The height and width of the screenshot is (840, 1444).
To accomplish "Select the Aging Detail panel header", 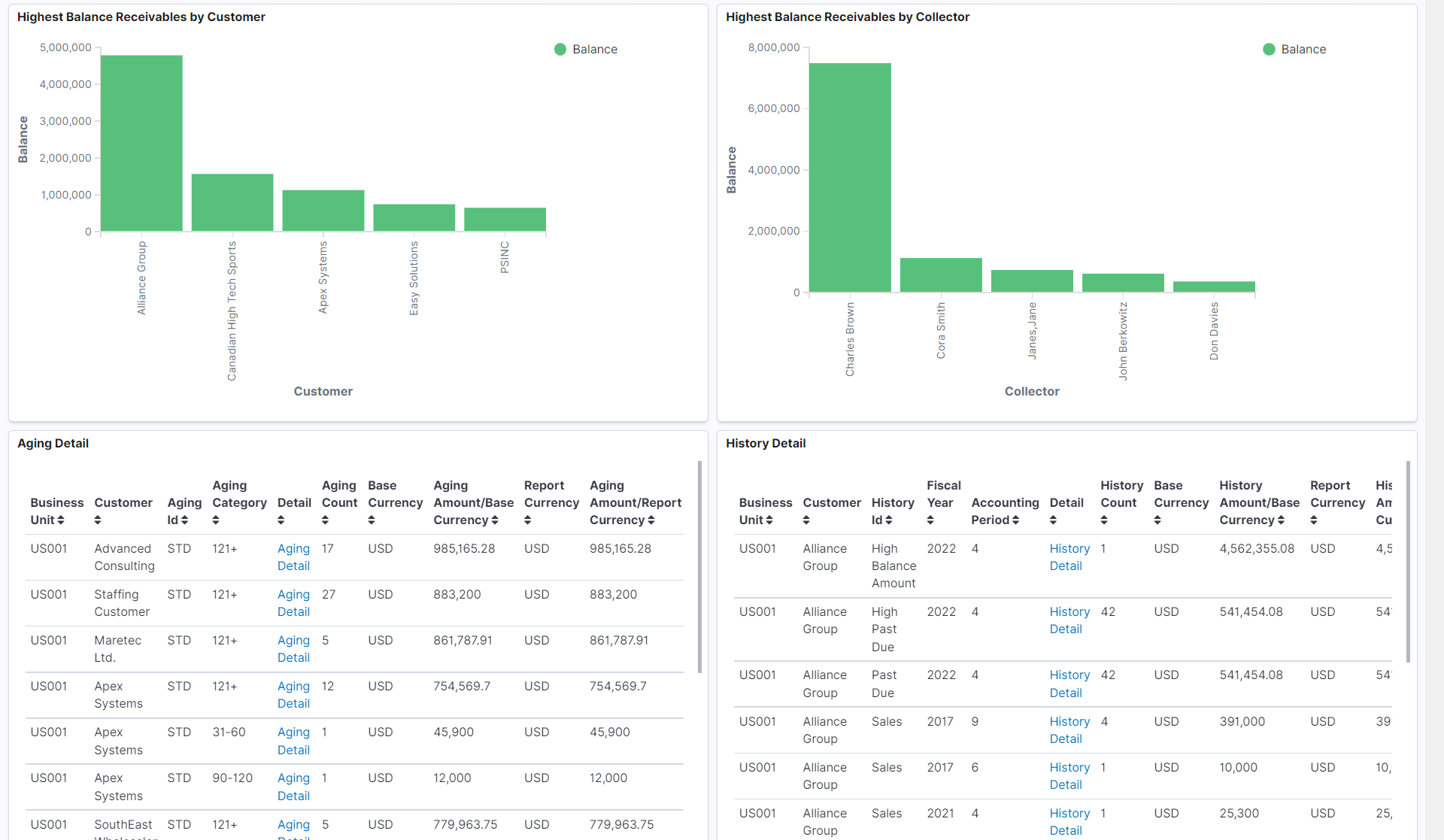I will coord(53,443).
